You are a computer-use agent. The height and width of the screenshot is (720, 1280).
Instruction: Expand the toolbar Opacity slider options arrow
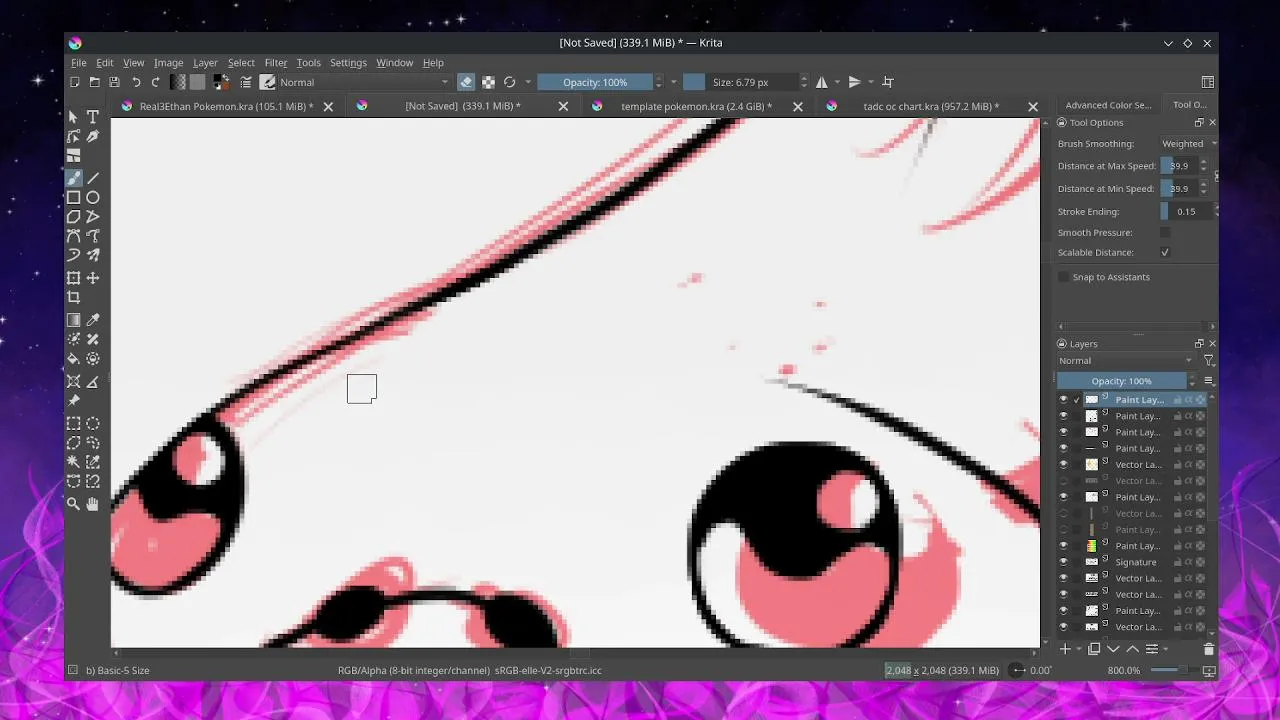pos(674,82)
